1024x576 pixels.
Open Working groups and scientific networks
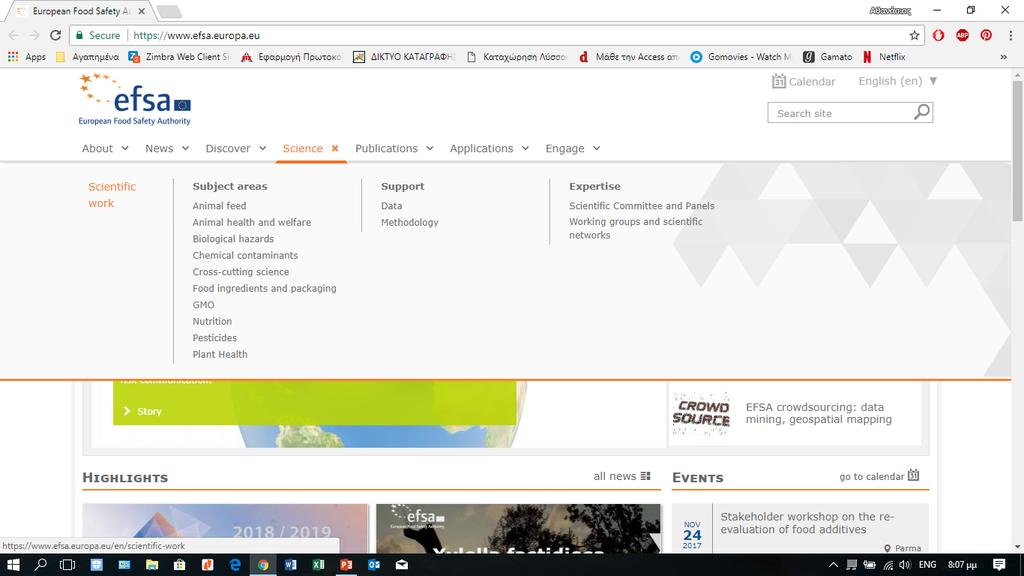pyautogui.click(x=635, y=229)
